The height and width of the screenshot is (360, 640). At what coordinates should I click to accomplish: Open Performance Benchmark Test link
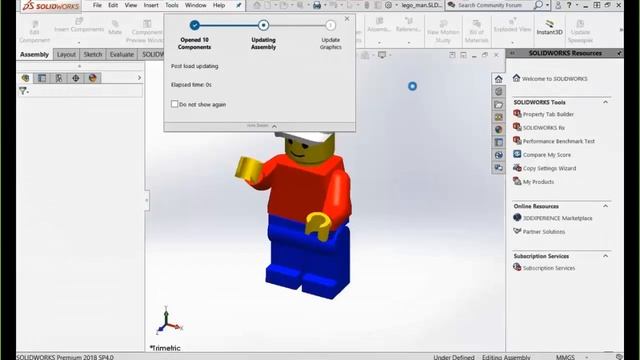(x=558, y=141)
